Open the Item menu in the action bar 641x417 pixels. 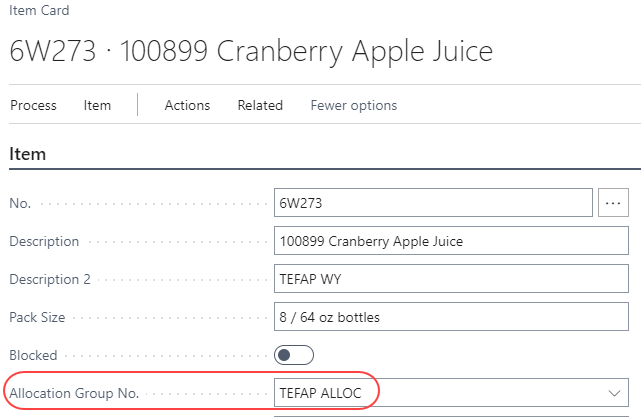tap(97, 105)
